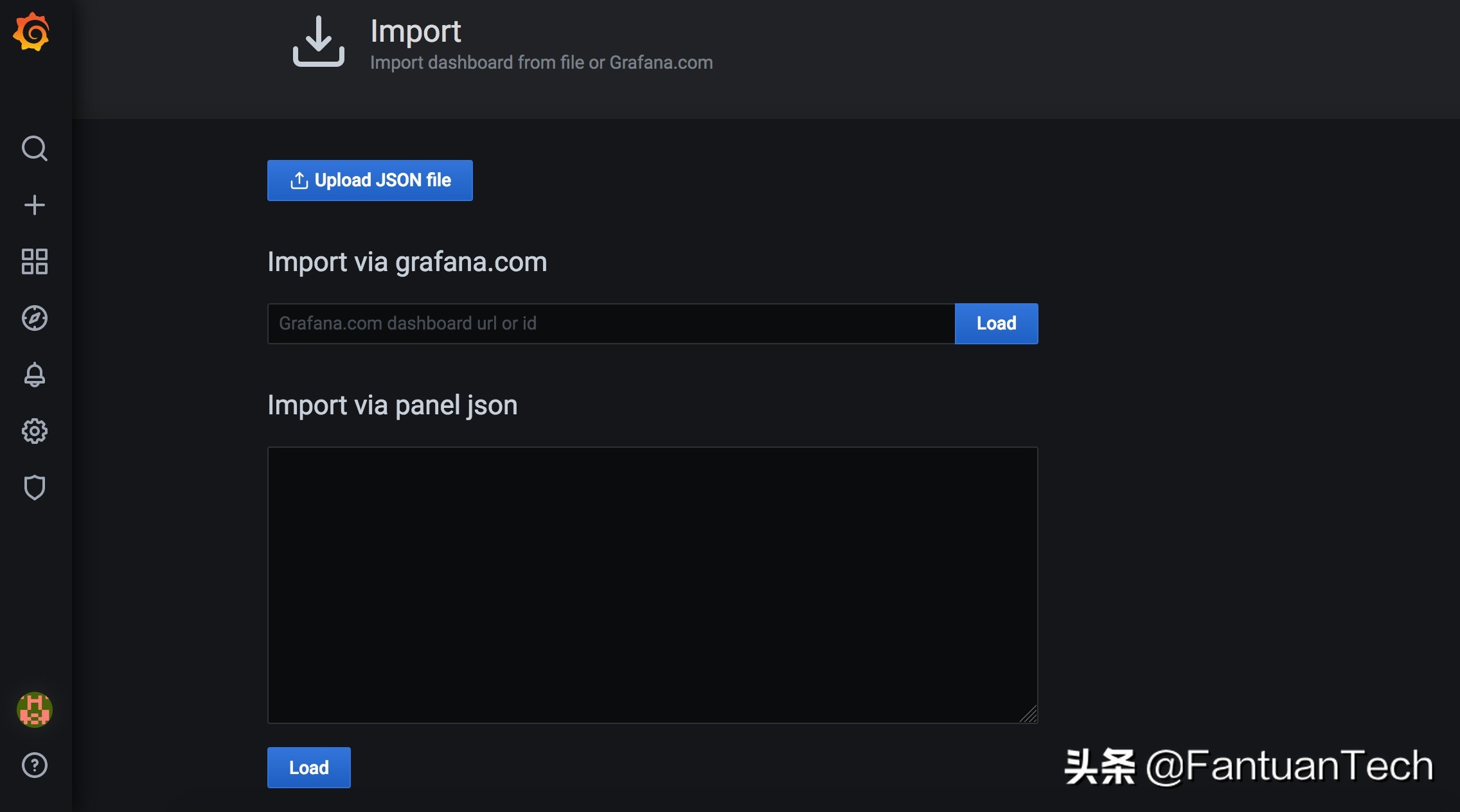
Task: Click the 'Import via panel json' heading
Action: point(393,405)
